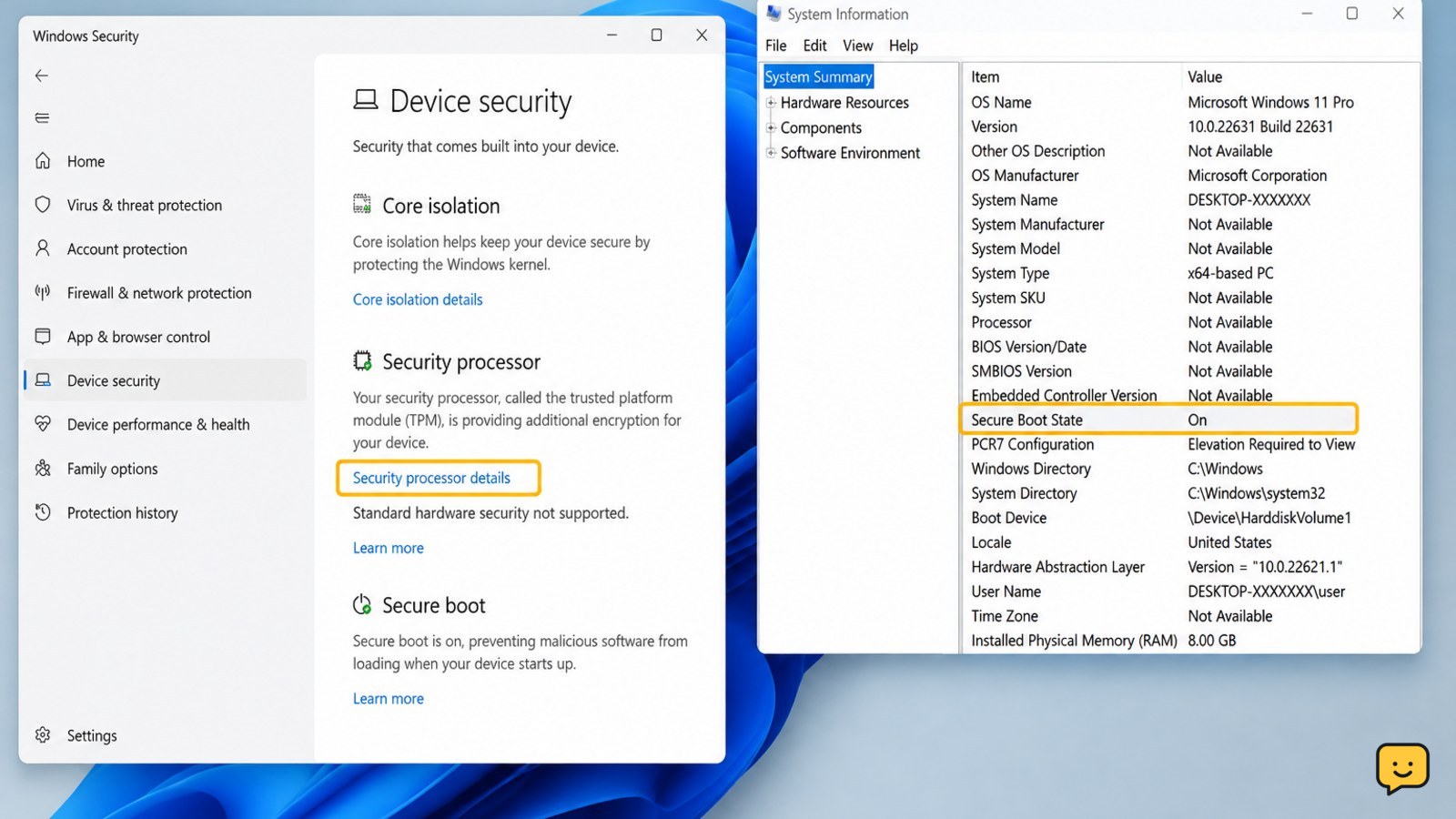Screen dimensions: 1456x819
Task: Select the BIOS Version/Date row
Action: (1190, 347)
